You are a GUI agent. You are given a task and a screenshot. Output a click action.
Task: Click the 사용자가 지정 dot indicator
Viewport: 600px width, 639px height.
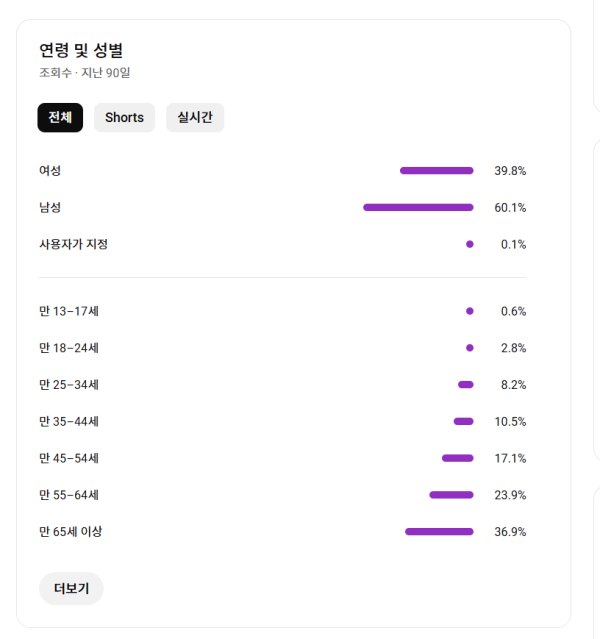point(469,244)
